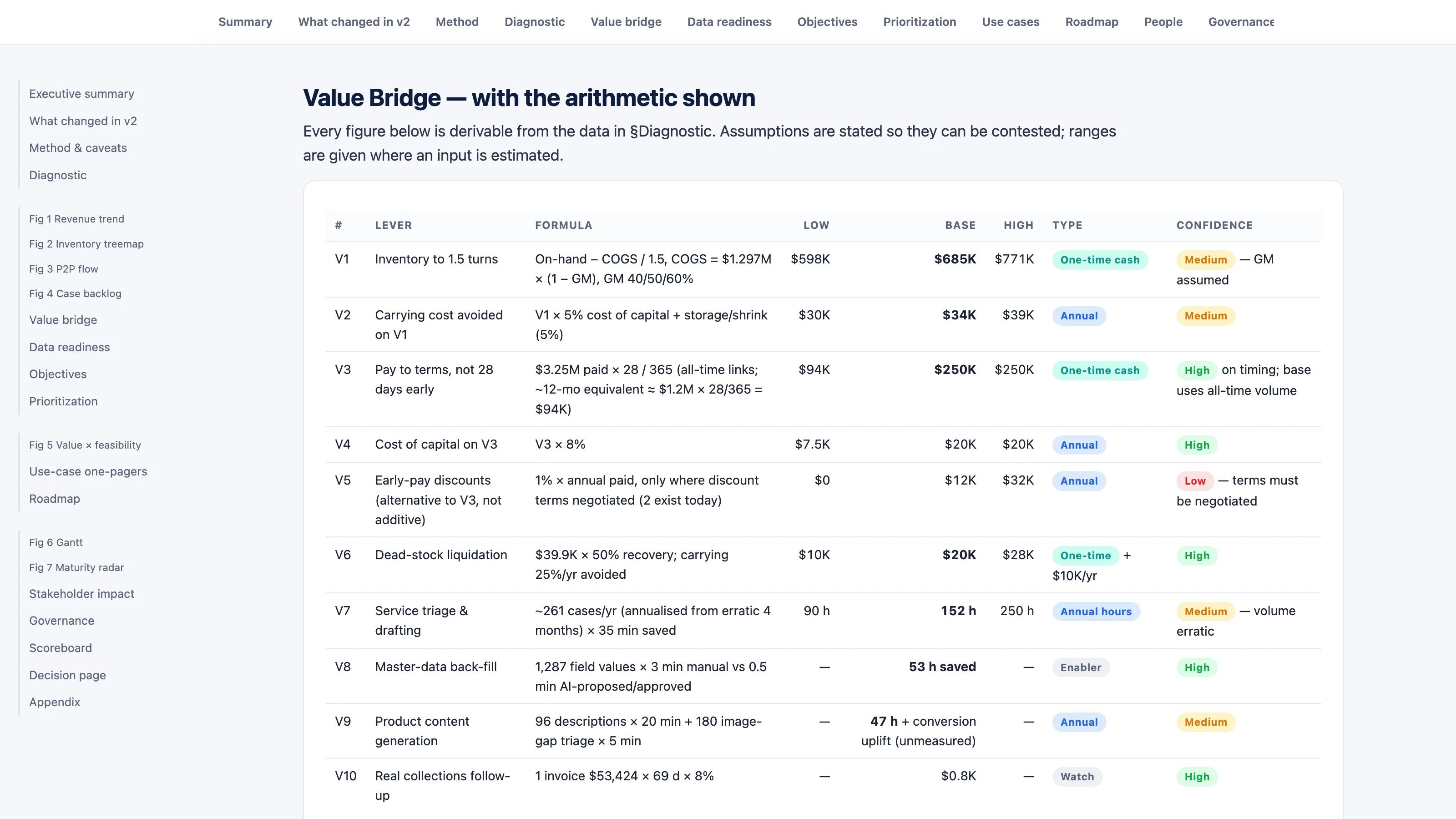Viewport: 1456px width, 819px height.
Task: Select the People tab
Action: pyautogui.click(x=1163, y=21)
